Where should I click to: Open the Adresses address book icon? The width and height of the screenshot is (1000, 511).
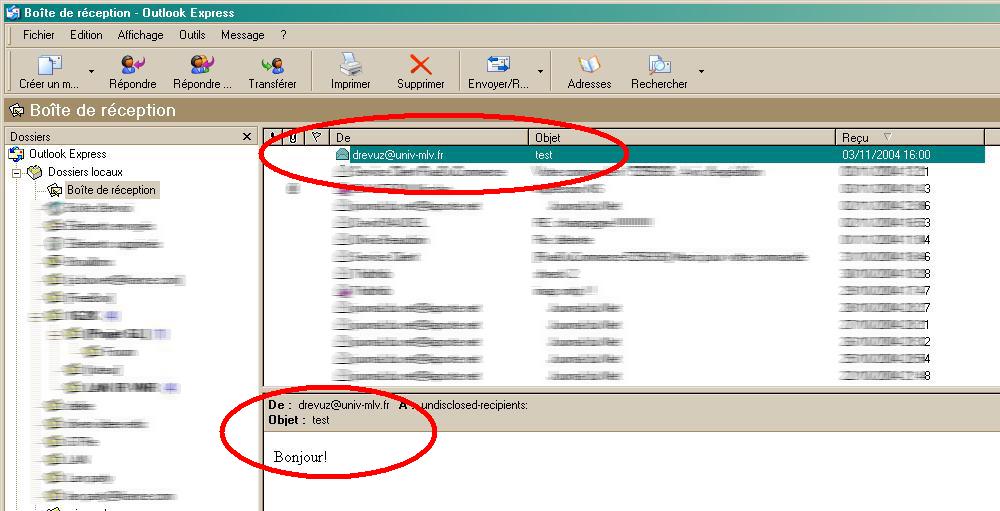(589, 67)
